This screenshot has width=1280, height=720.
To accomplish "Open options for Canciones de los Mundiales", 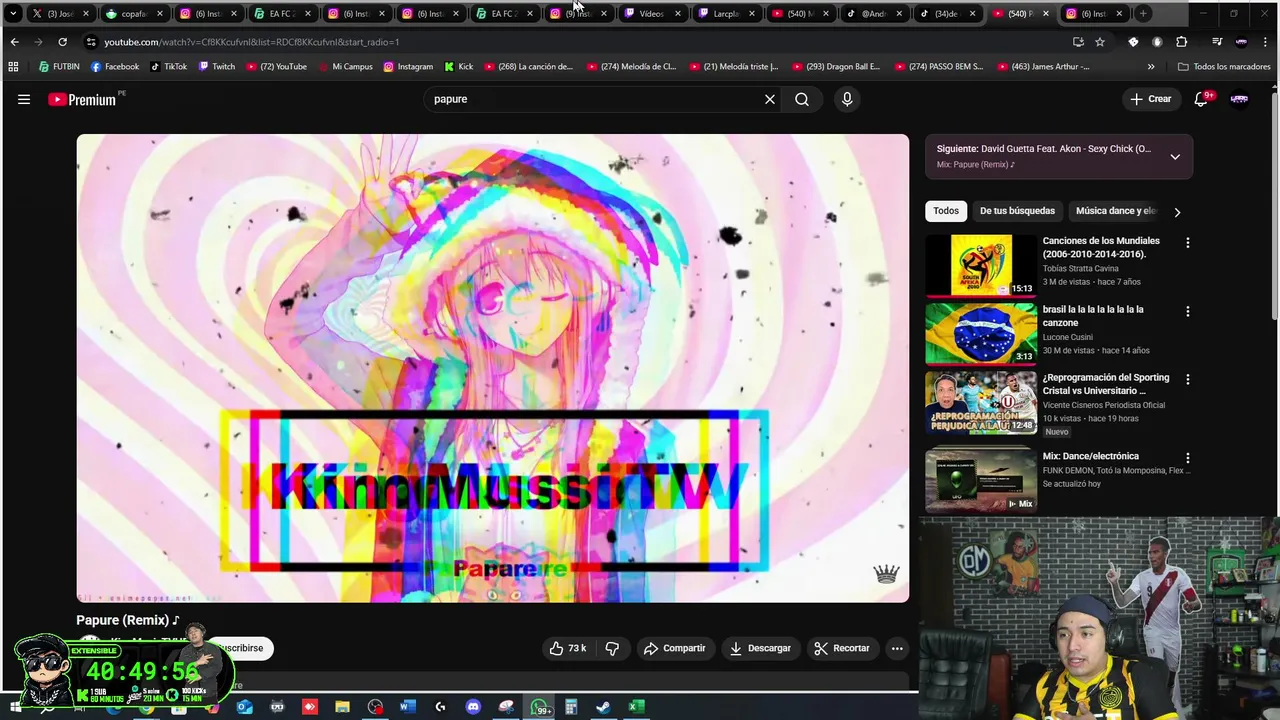I will (x=1187, y=243).
